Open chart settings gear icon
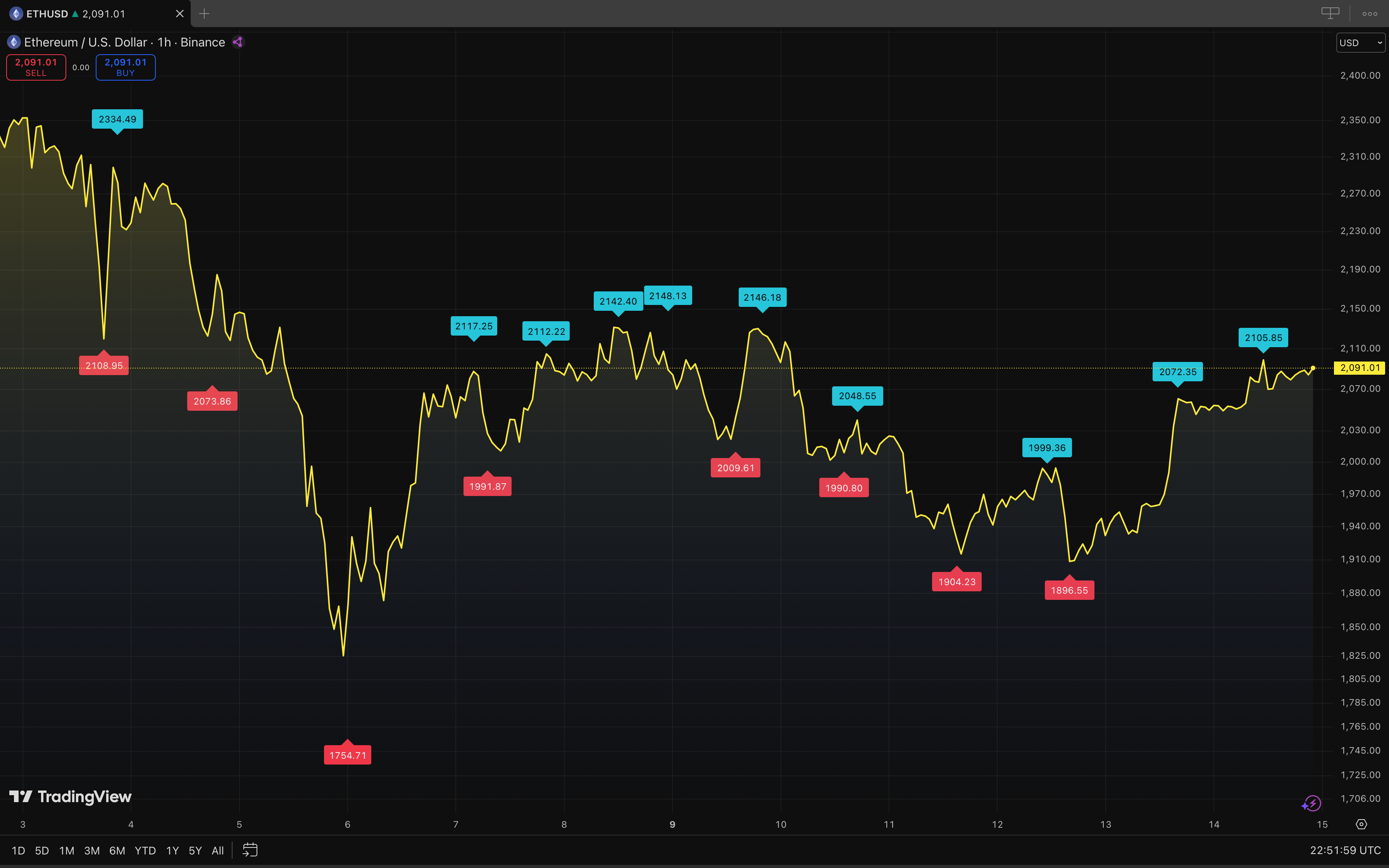Image resolution: width=1389 pixels, height=868 pixels. [x=1361, y=824]
